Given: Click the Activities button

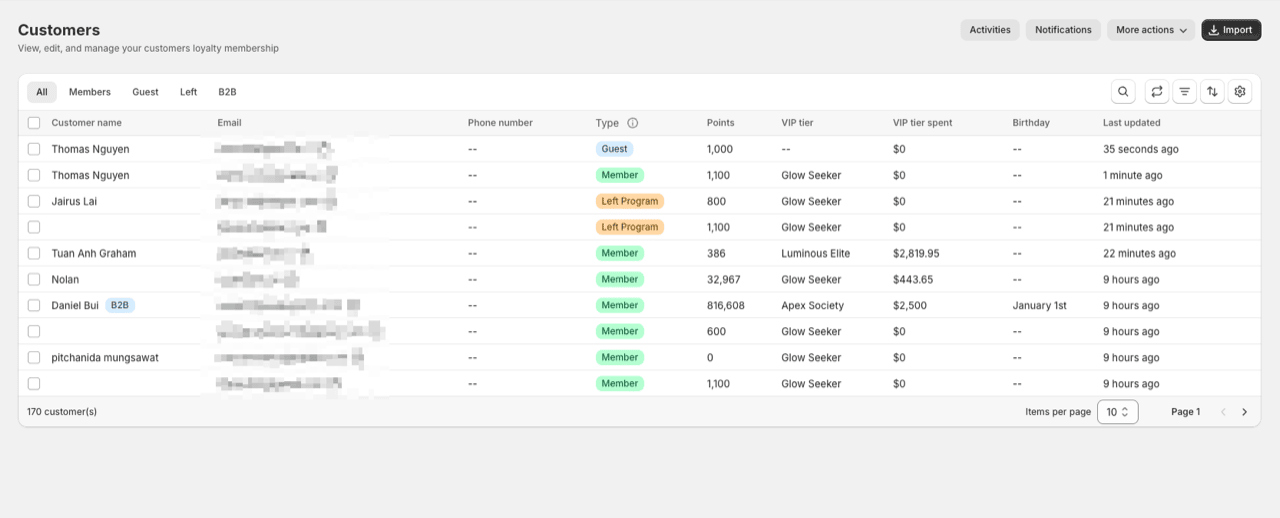Looking at the screenshot, I should click(x=990, y=30).
